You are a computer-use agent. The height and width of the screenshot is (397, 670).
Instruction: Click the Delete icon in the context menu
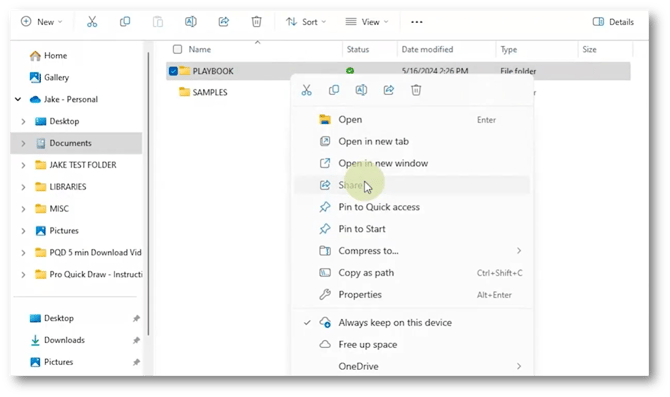pos(416,90)
